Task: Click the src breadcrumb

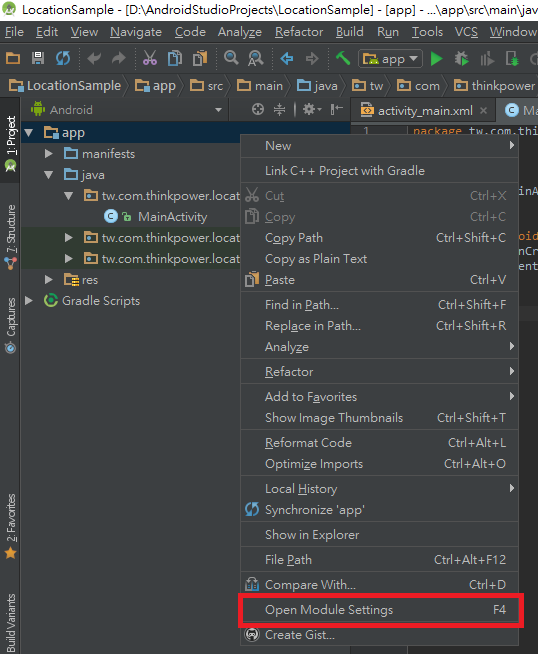Action: pos(207,86)
